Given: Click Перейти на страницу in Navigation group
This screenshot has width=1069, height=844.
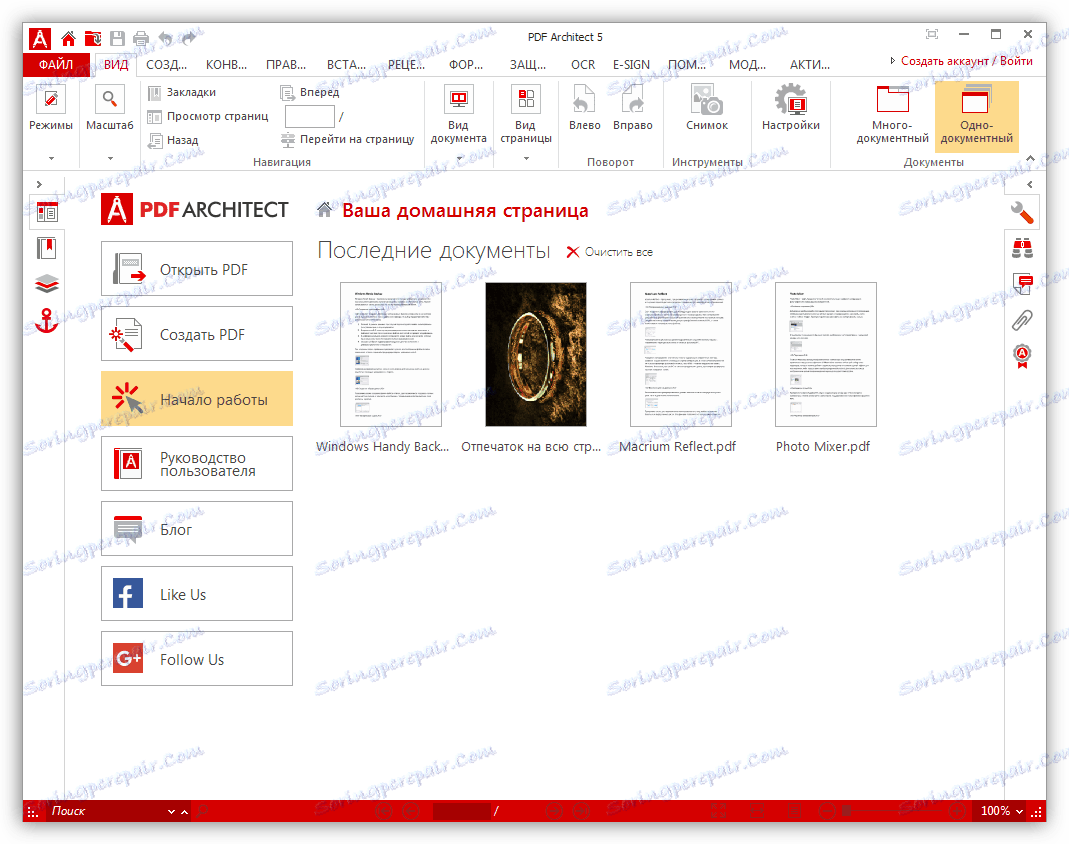Looking at the screenshot, I should (348, 139).
